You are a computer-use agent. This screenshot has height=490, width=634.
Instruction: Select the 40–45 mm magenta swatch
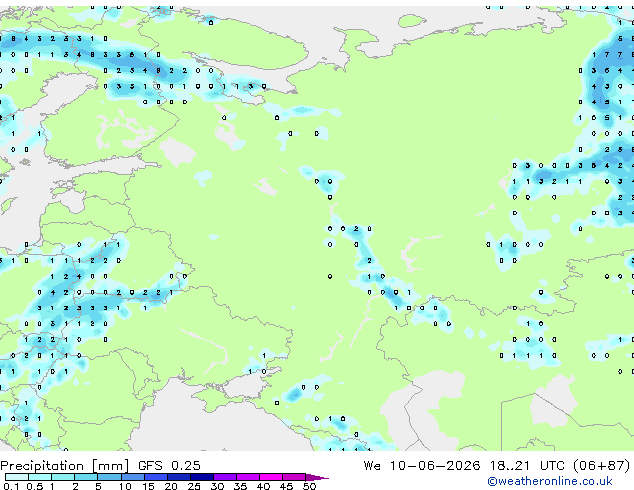click(271, 477)
